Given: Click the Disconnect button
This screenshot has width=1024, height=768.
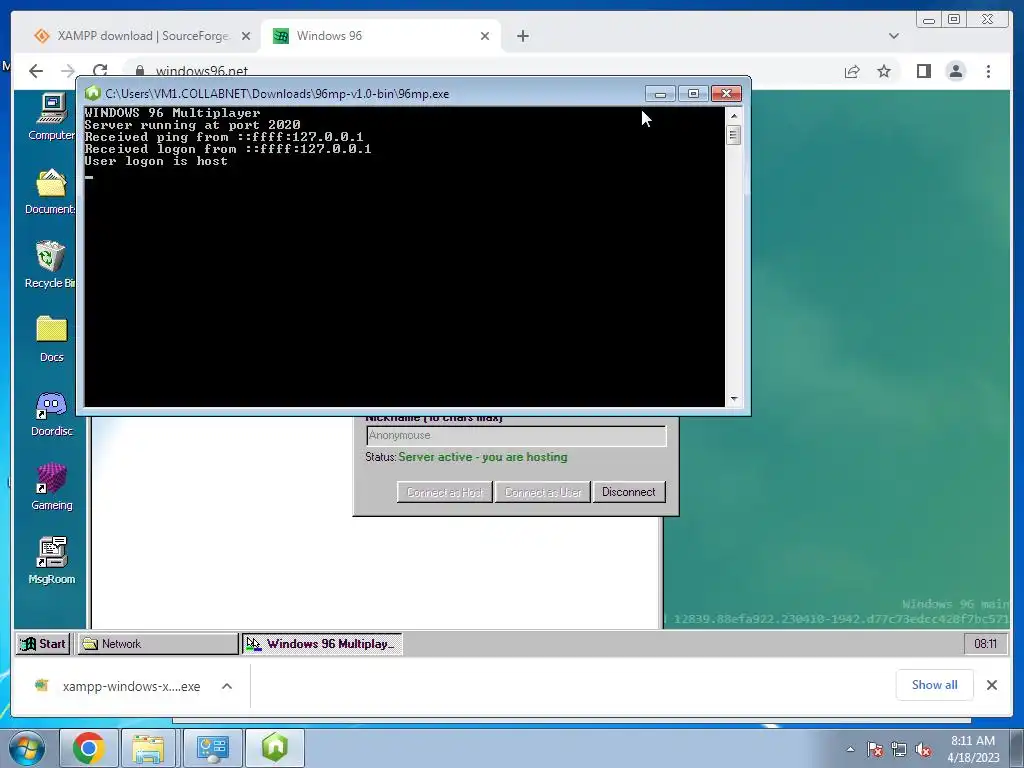Looking at the screenshot, I should [x=629, y=492].
